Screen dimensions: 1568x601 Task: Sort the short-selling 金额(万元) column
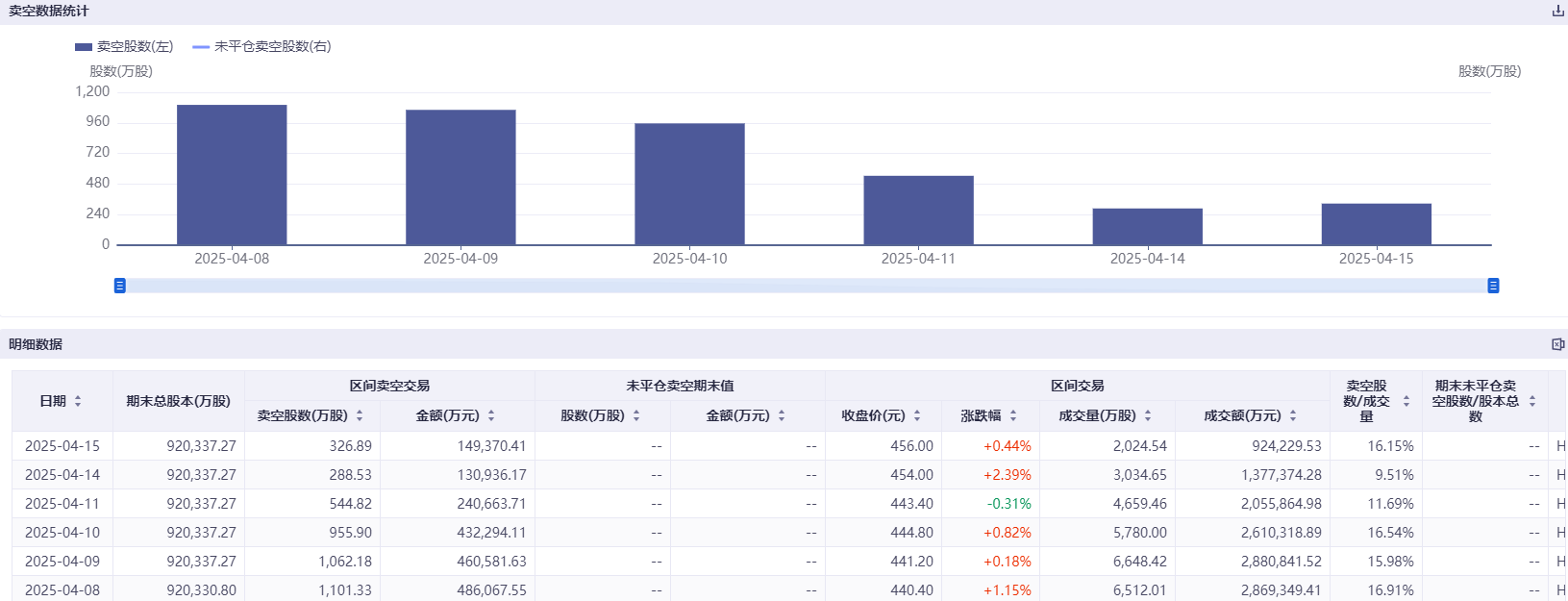tap(491, 415)
